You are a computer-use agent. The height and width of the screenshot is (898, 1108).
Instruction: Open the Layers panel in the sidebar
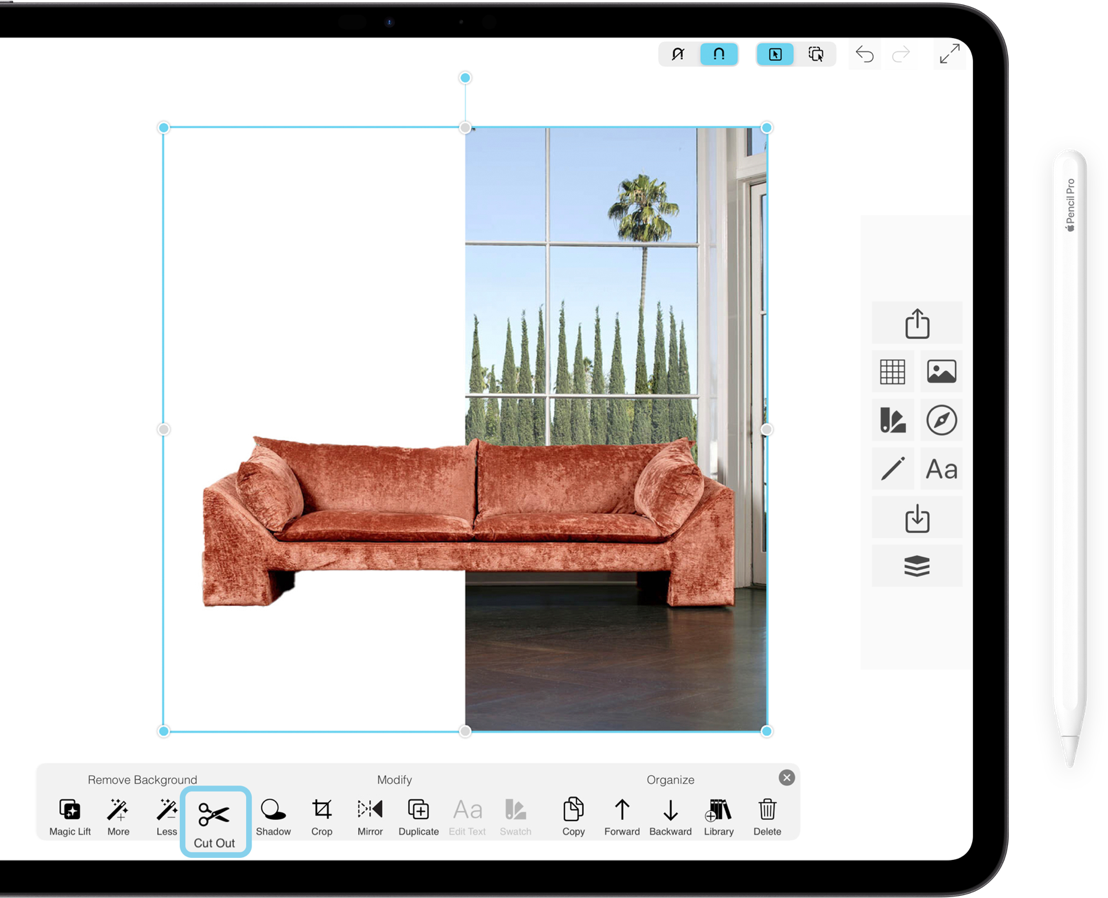[x=916, y=565]
